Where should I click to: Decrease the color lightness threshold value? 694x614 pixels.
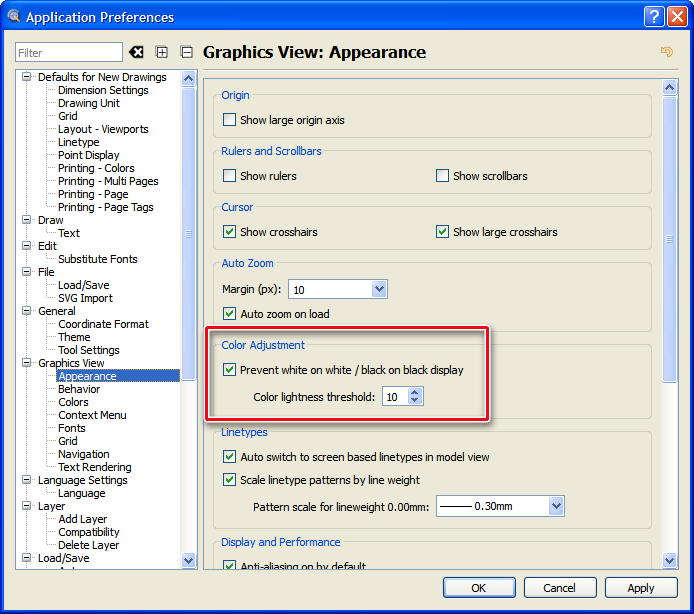(x=416, y=402)
